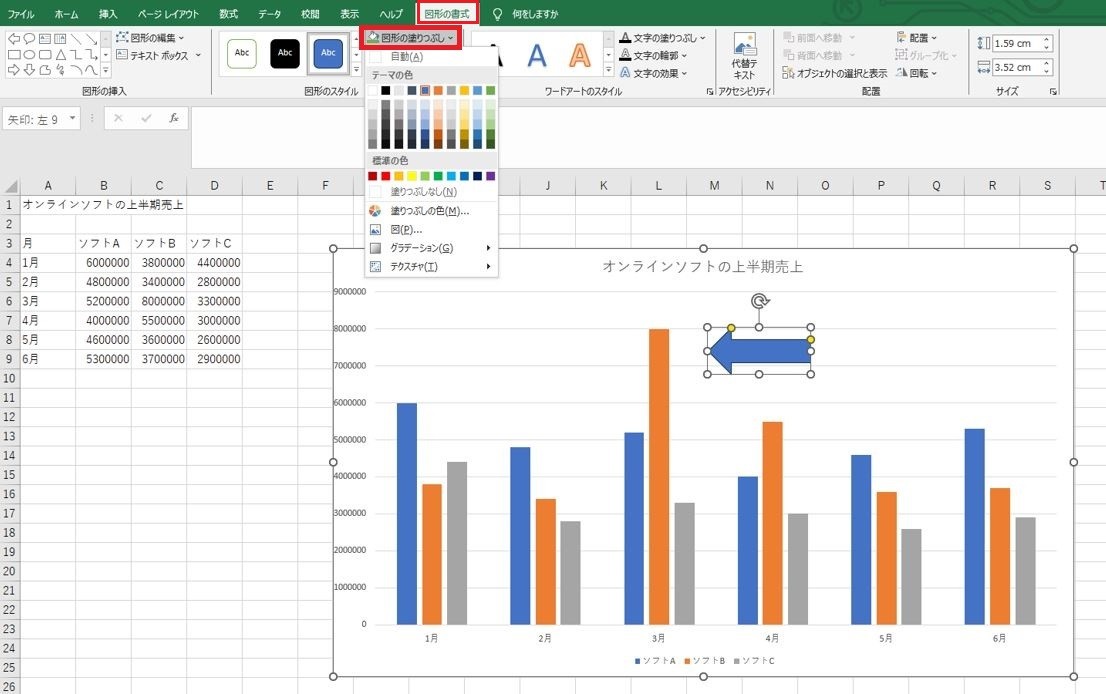Switch to the Insert (挿入) tab
Viewport: 1106px width, 694px height.
click(108, 13)
